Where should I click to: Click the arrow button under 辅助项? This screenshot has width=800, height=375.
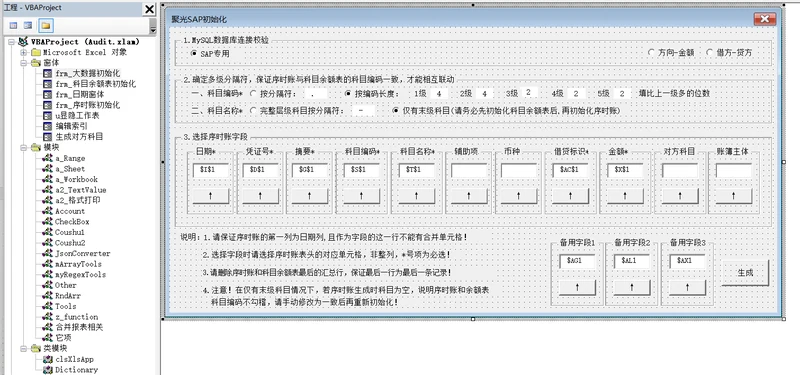[469, 195]
